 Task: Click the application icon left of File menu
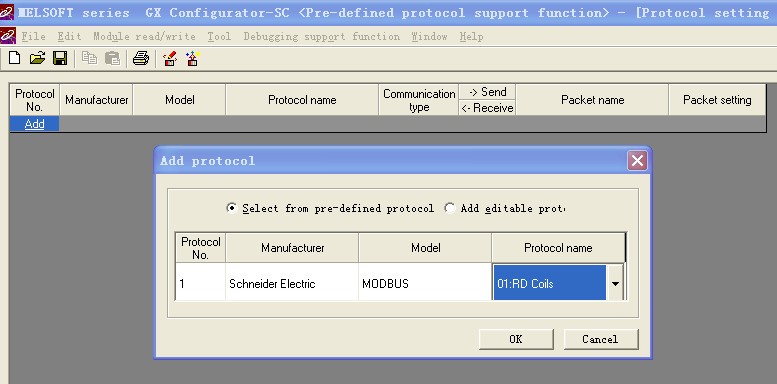pos(7,36)
